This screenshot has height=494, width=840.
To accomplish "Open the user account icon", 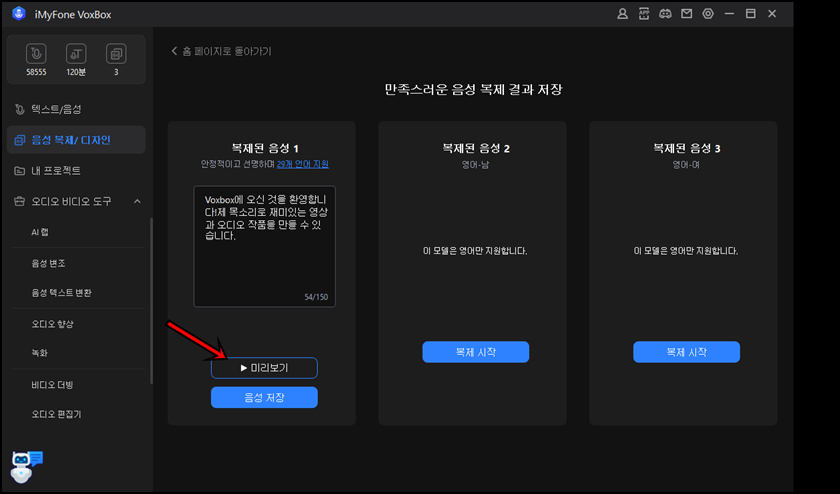I will click(x=622, y=14).
